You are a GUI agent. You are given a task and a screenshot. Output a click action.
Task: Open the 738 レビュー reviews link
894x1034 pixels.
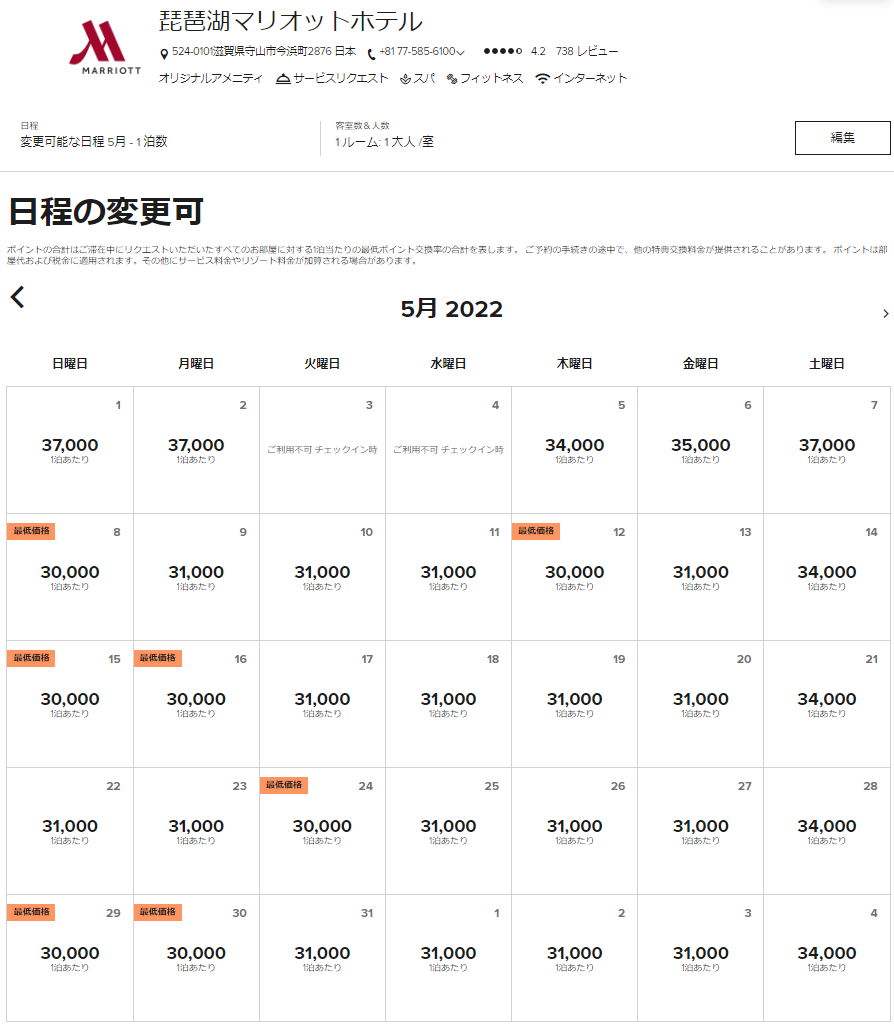pos(587,52)
